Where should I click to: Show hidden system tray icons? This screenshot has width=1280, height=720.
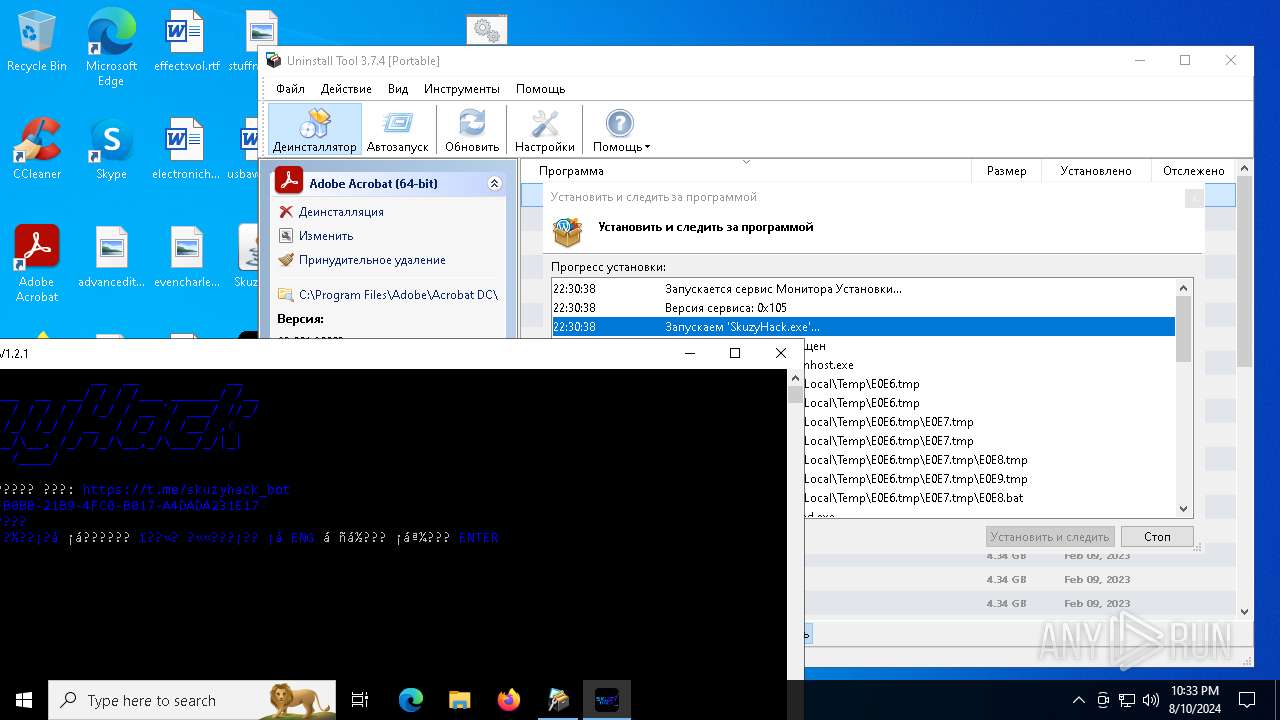pyautogui.click(x=1078, y=700)
